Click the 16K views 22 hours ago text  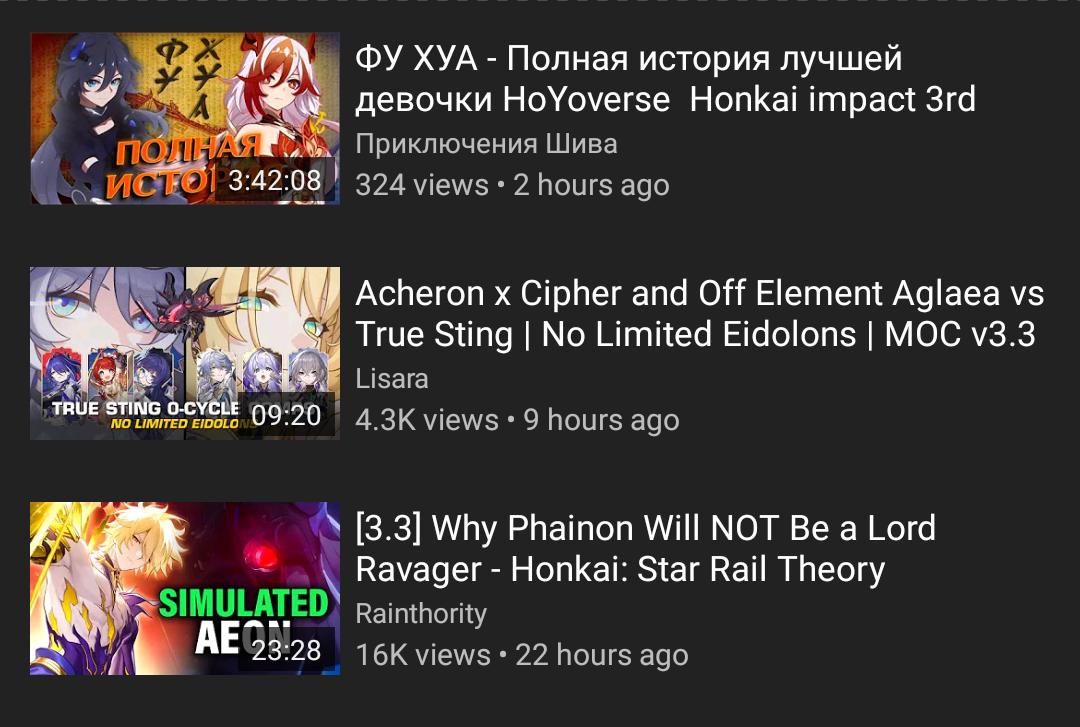click(x=522, y=655)
